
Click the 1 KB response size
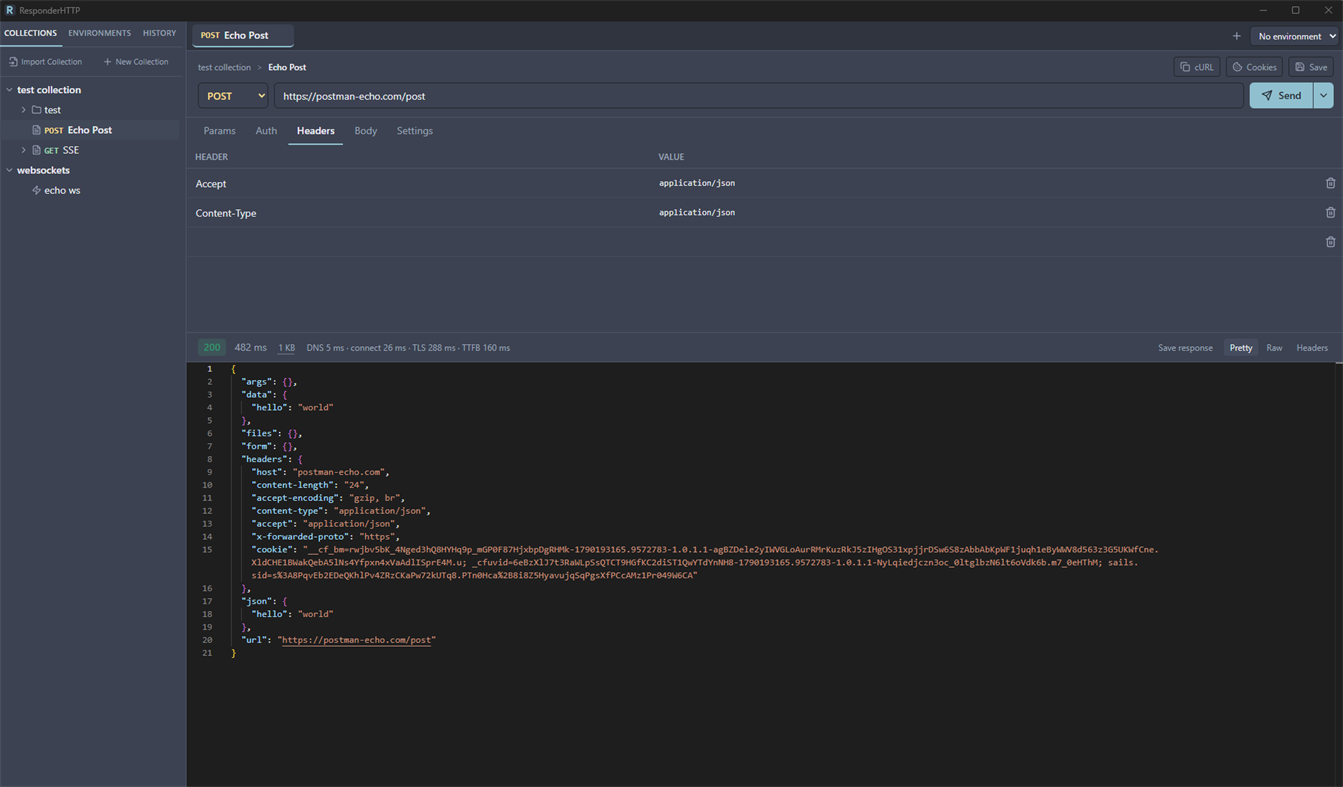point(286,348)
